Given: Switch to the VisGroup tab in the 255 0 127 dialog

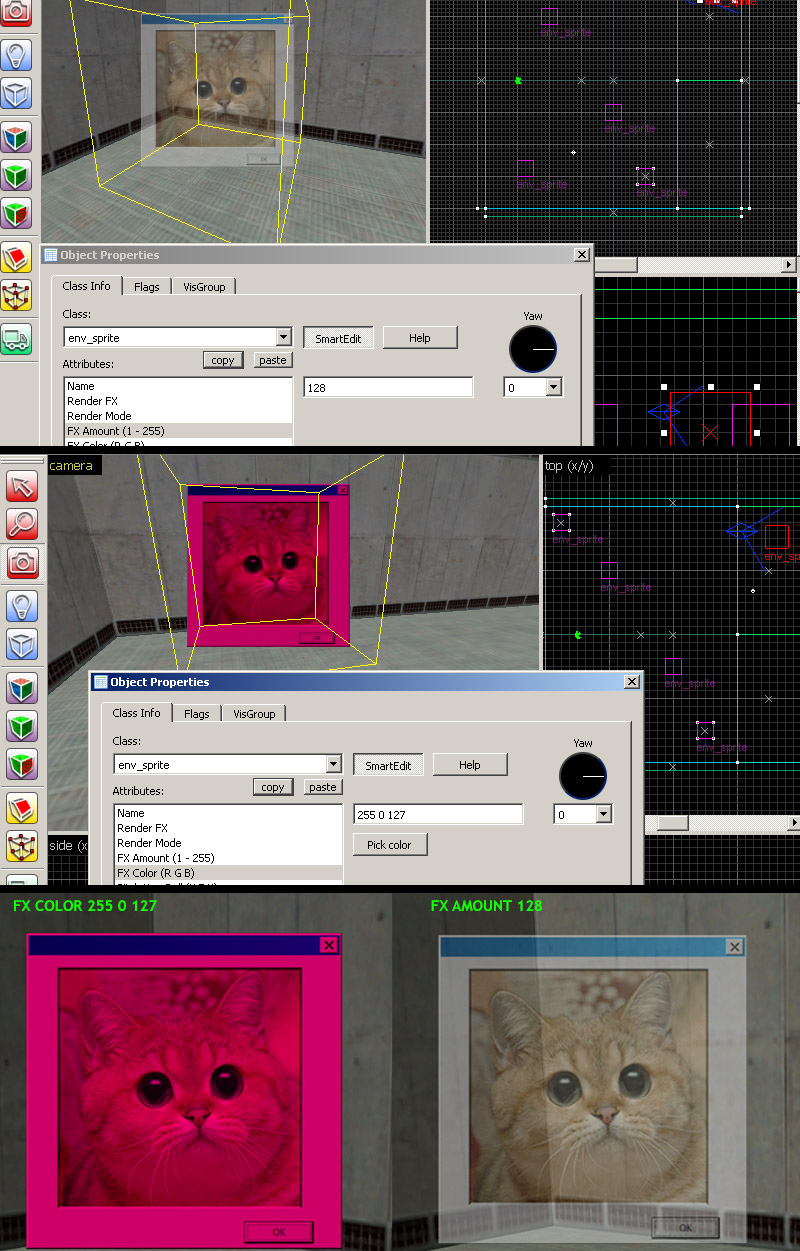Looking at the screenshot, I should pyautogui.click(x=254, y=714).
